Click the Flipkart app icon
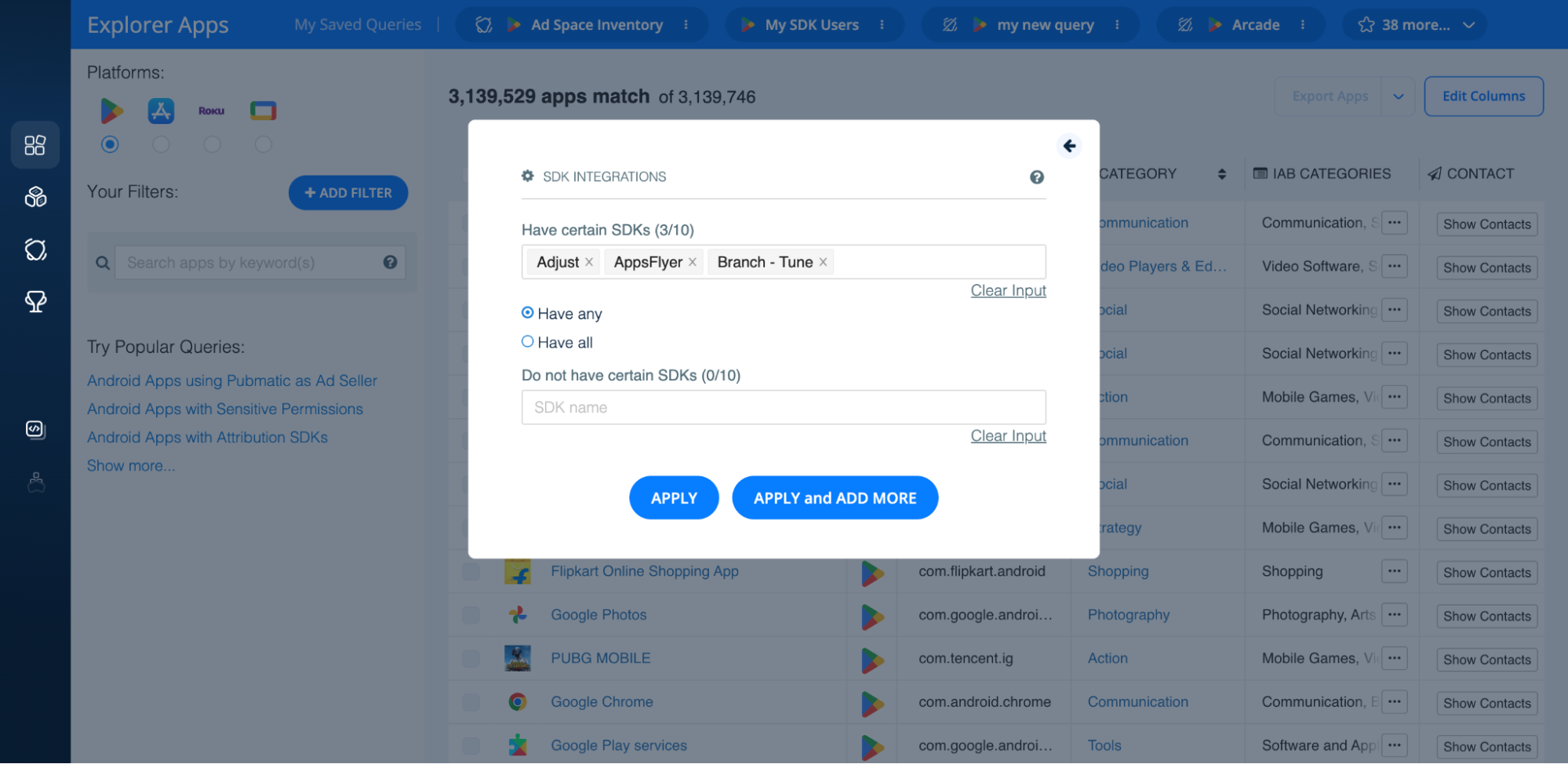 coord(518,572)
